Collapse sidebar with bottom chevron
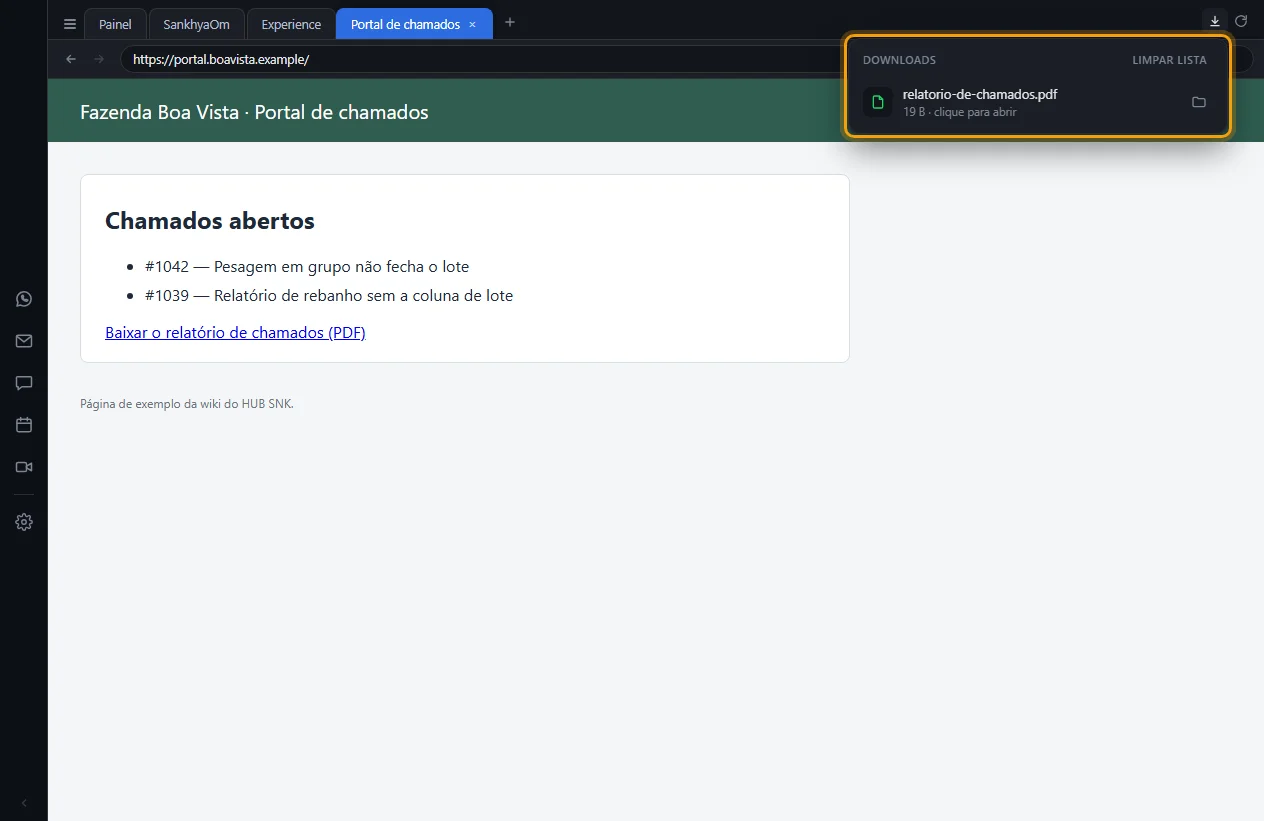 pyautogui.click(x=24, y=803)
